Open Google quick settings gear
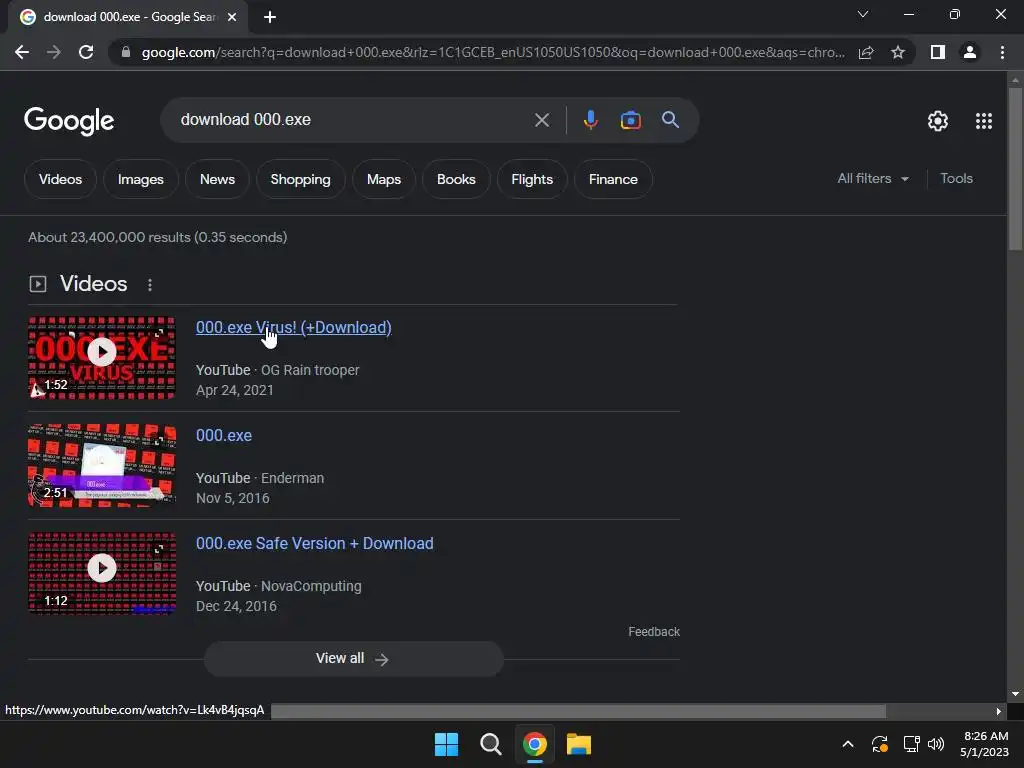Viewport: 1024px width, 768px height. [x=938, y=121]
